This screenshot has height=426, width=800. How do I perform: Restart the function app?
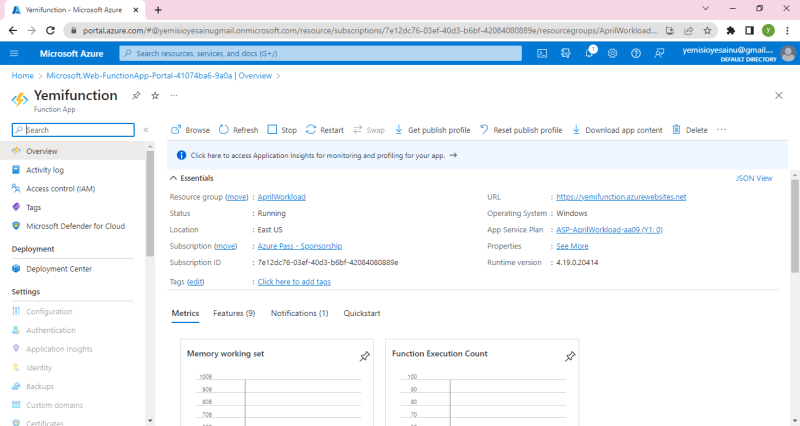tap(324, 130)
